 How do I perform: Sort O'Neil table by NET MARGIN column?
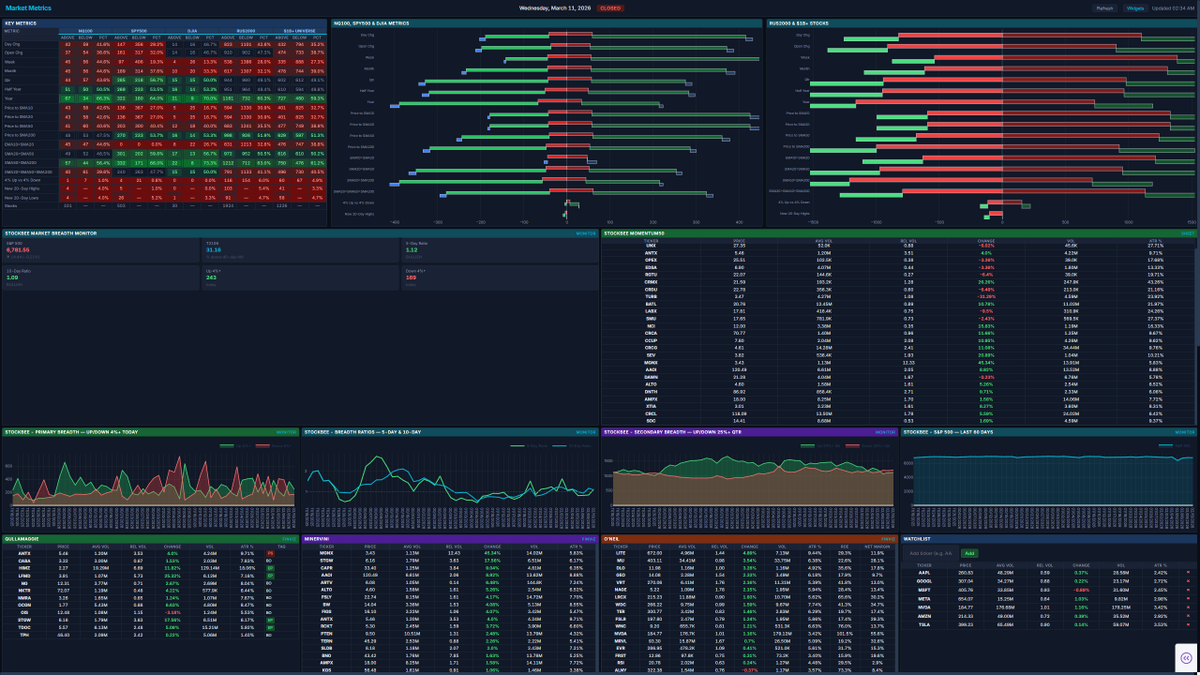pyautogui.click(x=878, y=546)
